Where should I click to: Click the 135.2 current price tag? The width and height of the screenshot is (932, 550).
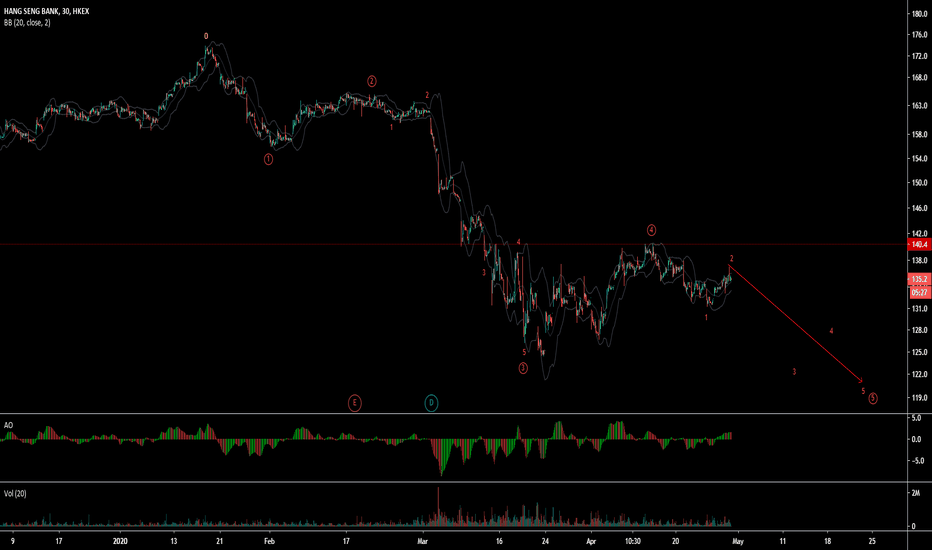click(x=920, y=279)
